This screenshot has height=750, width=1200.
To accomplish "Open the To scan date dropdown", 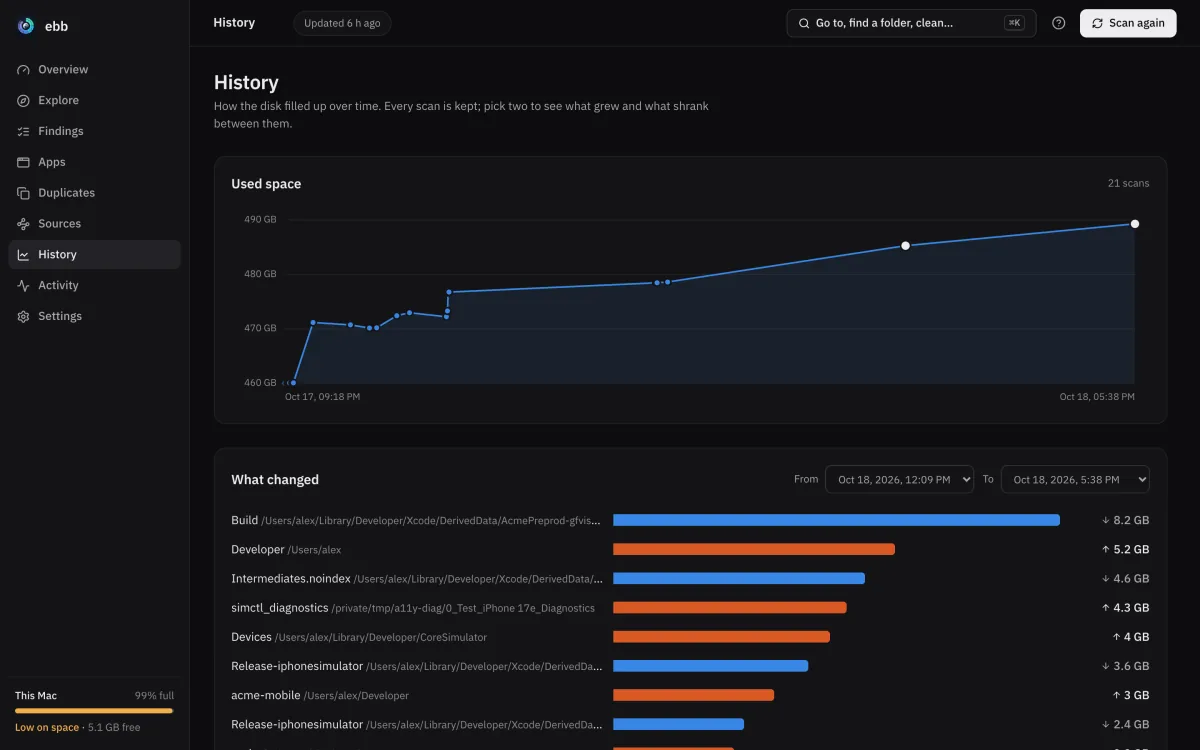I will pyautogui.click(x=1075, y=480).
